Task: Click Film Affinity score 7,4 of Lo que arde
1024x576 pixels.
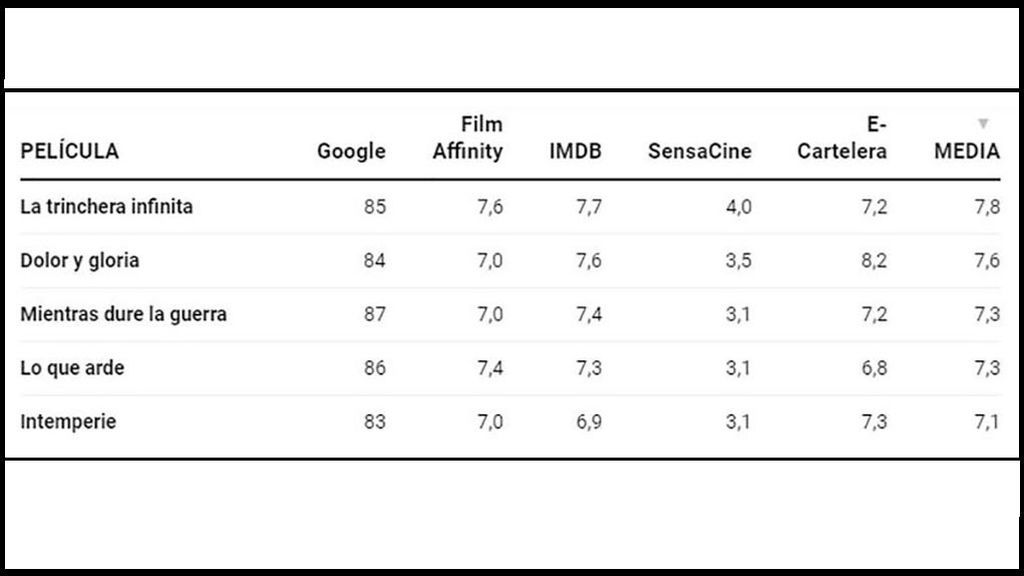Action: click(x=490, y=368)
